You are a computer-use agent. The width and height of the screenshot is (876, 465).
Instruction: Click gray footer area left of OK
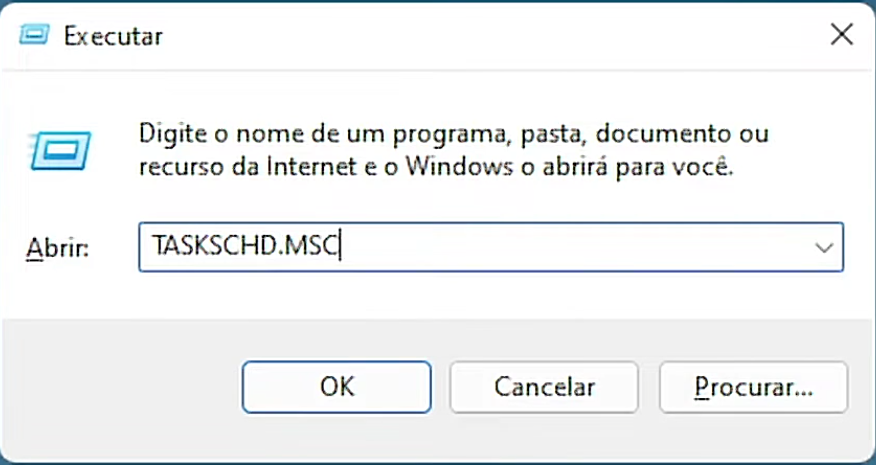pos(120,386)
